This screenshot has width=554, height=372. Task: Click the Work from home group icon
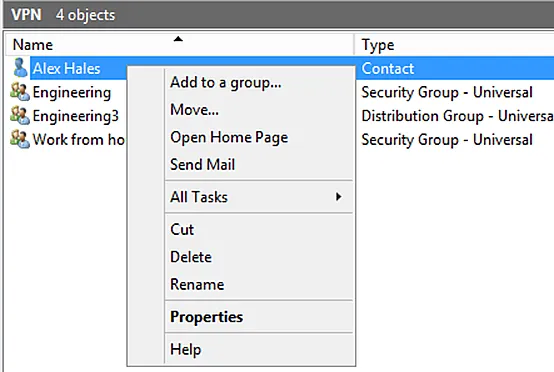20,139
